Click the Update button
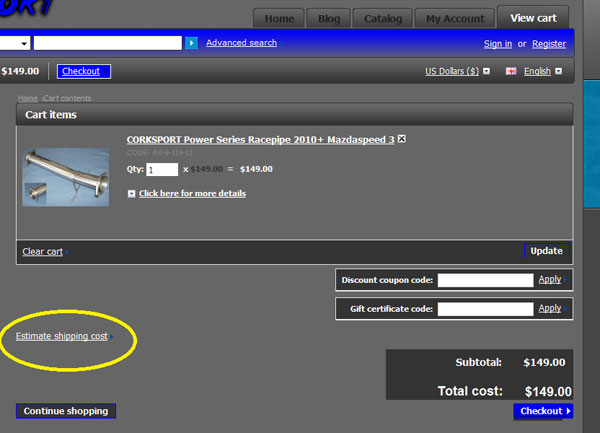This screenshot has width=600, height=433. pyautogui.click(x=546, y=251)
